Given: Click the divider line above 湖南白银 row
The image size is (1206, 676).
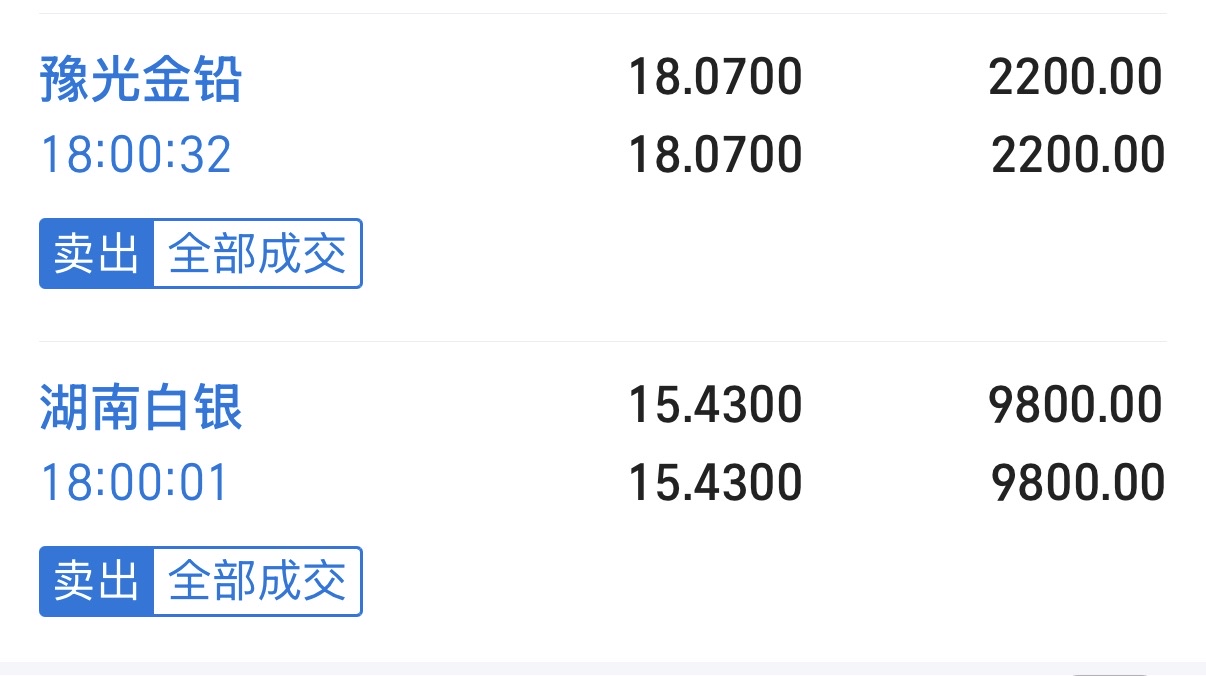Looking at the screenshot, I should [x=603, y=342].
